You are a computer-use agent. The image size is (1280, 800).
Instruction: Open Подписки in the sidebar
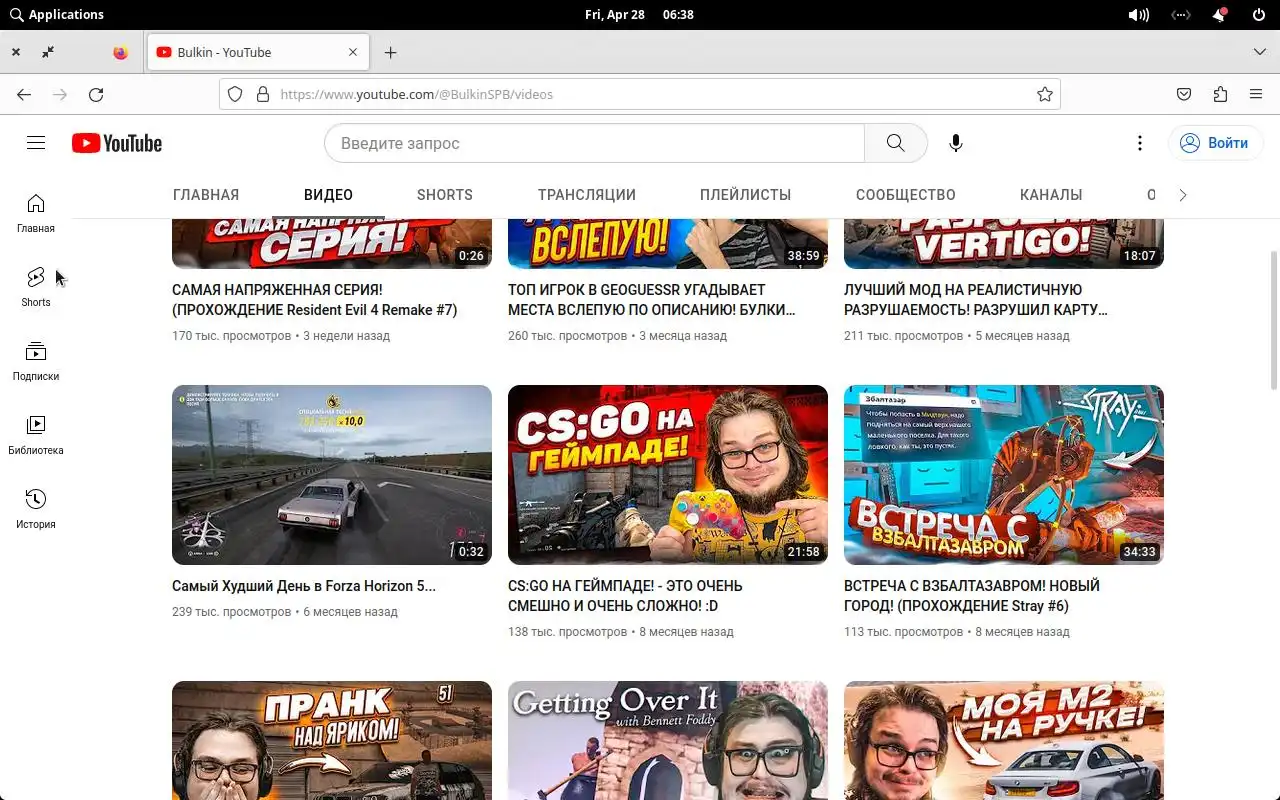(x=36, y=362)
